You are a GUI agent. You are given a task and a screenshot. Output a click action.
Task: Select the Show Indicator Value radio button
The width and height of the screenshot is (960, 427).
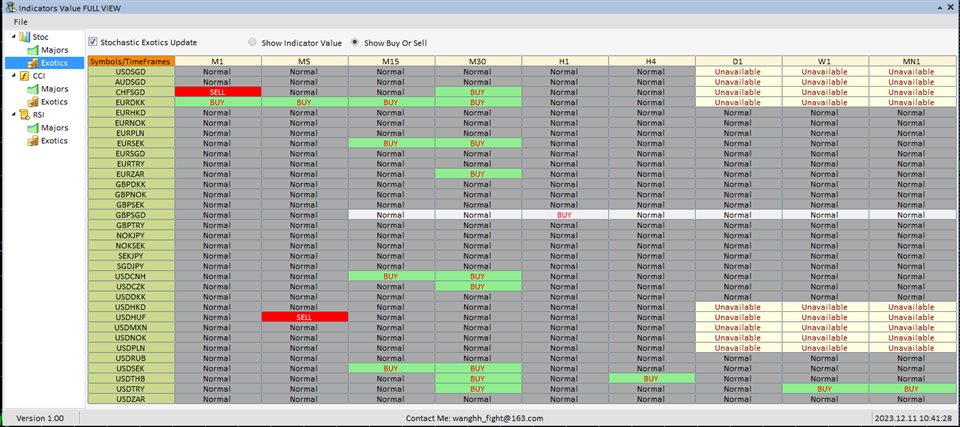point(252,43)
